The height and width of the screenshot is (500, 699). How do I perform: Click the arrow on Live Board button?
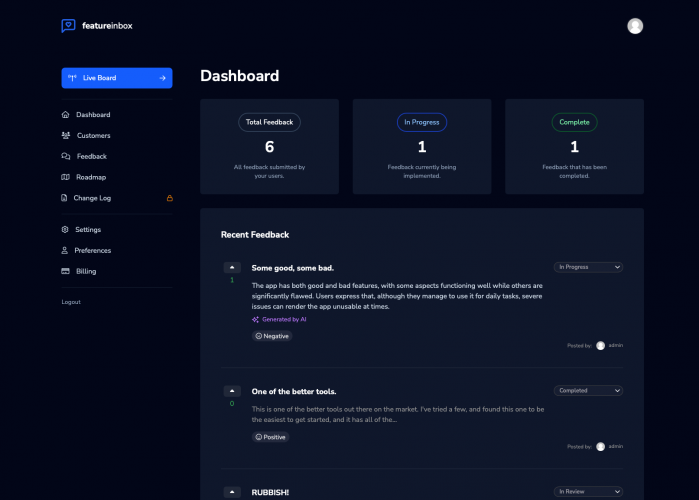162,78
